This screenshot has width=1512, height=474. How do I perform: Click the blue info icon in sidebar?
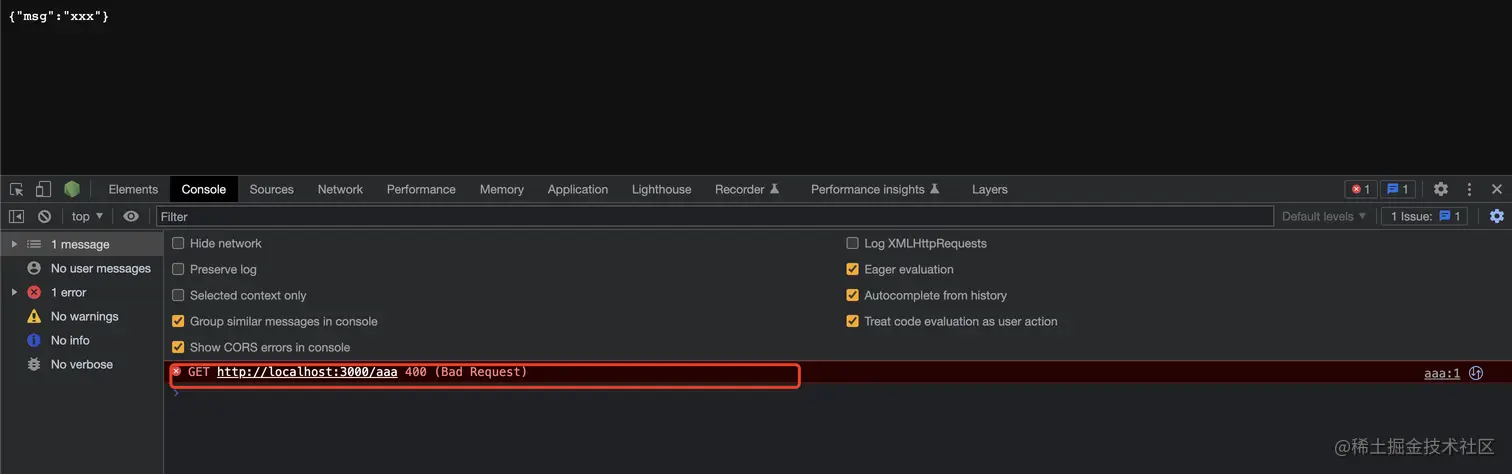click(x=34, y=340)
